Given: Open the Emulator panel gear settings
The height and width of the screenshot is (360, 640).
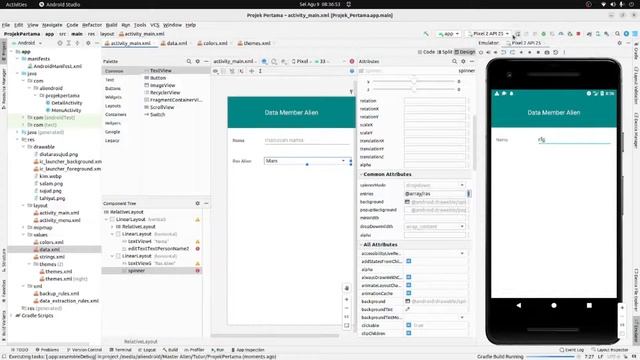Looking at the screenshot, I should pos(619,43).
